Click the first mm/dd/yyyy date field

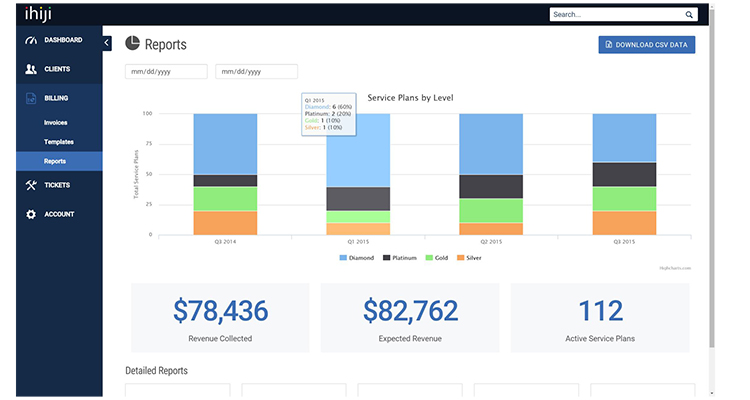click(x=166, y=72)
